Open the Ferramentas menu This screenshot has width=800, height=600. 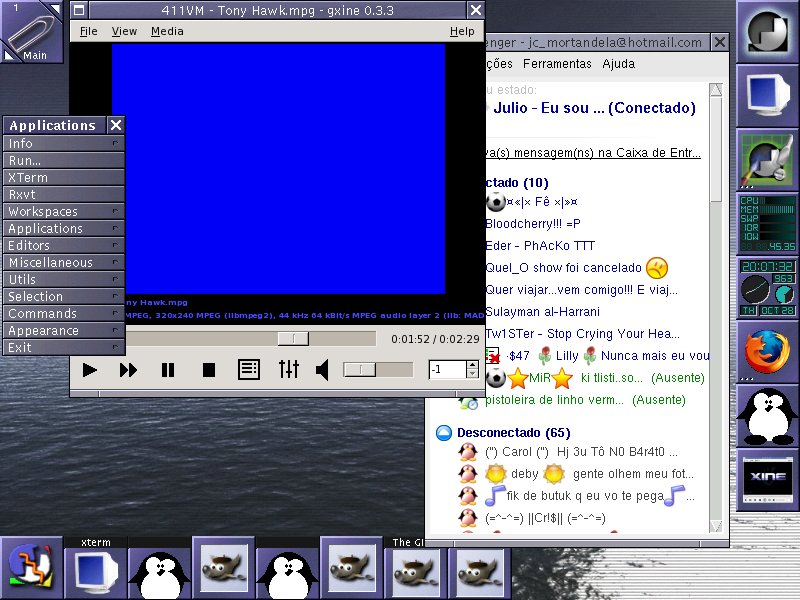point(557,64)
